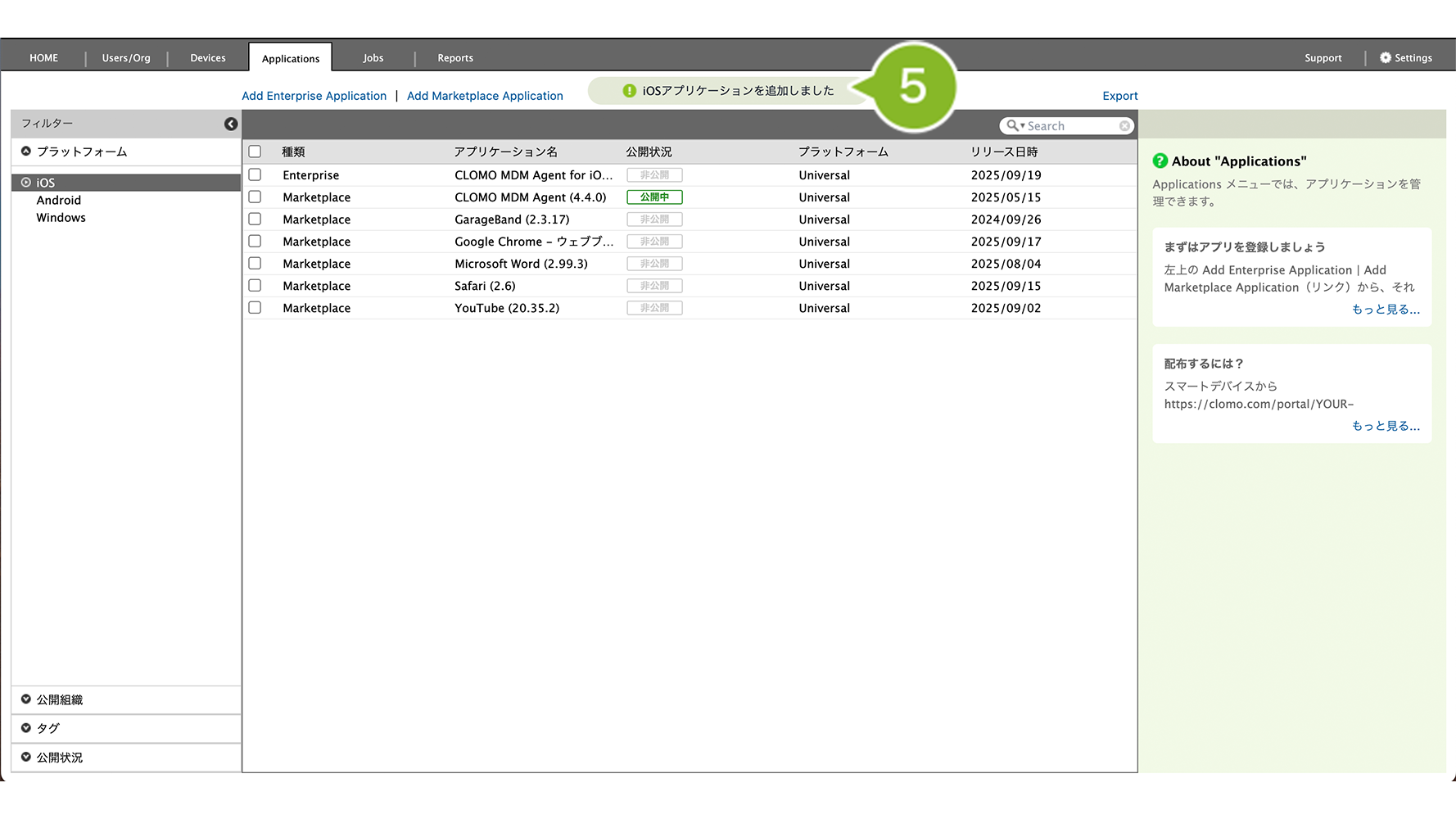Check the box for Microsoft Word row
Screen dimensions: 1456x819
click(255, 264)
